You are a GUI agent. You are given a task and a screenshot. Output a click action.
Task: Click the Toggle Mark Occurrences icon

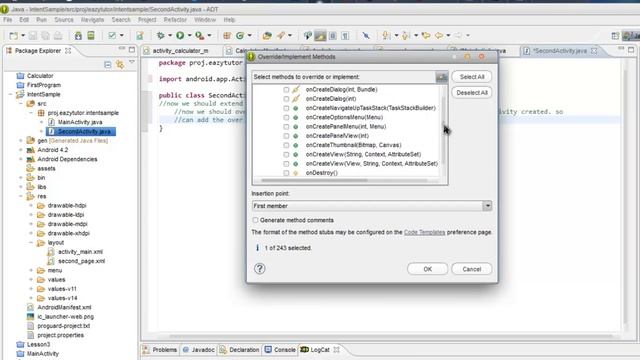click(320, 36)
